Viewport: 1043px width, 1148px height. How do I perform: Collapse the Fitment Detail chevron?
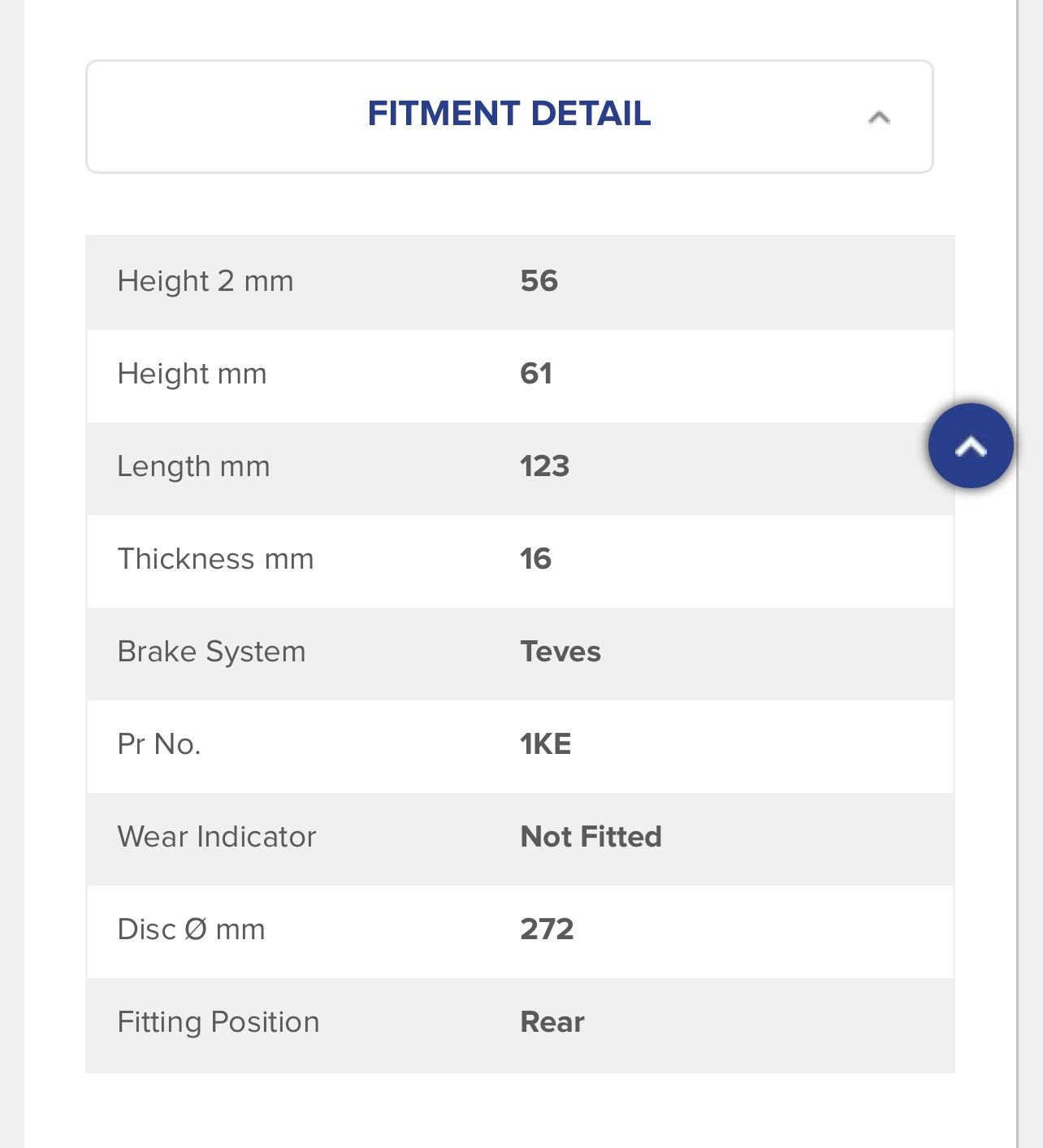coord(879,118)
